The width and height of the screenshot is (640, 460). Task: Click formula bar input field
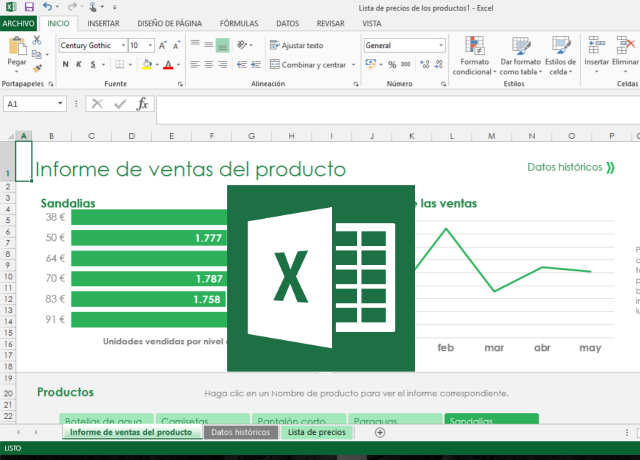(x=398, y=109)
